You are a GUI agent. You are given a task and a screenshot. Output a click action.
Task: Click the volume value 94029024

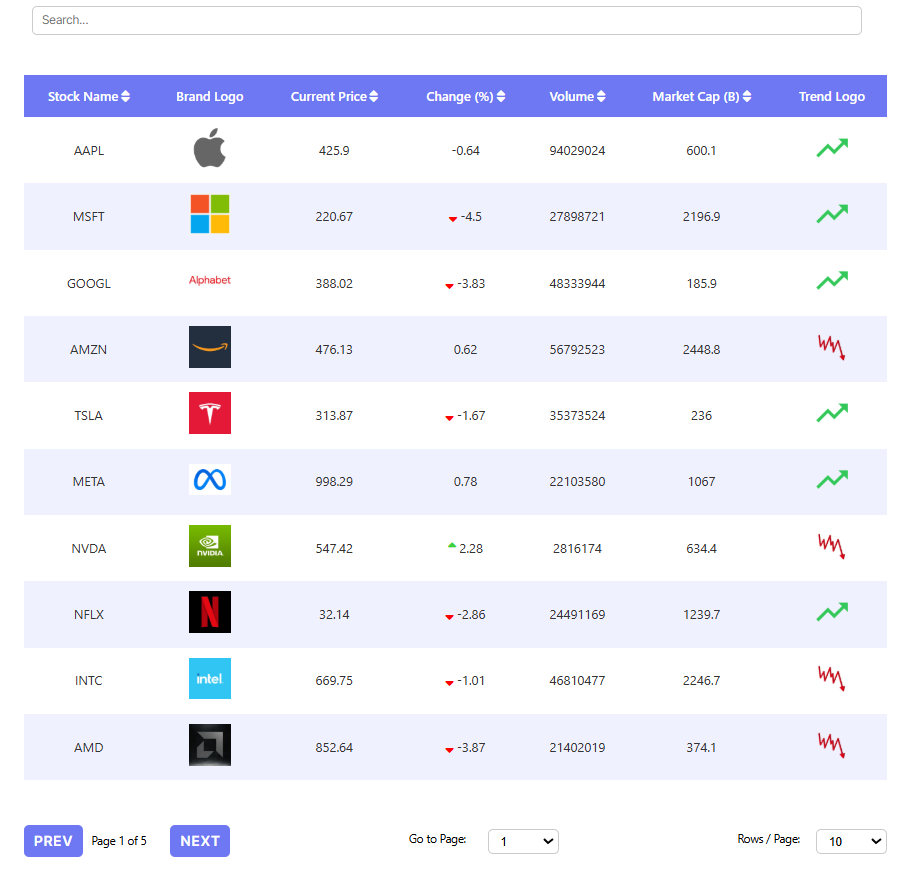(577, 151)
